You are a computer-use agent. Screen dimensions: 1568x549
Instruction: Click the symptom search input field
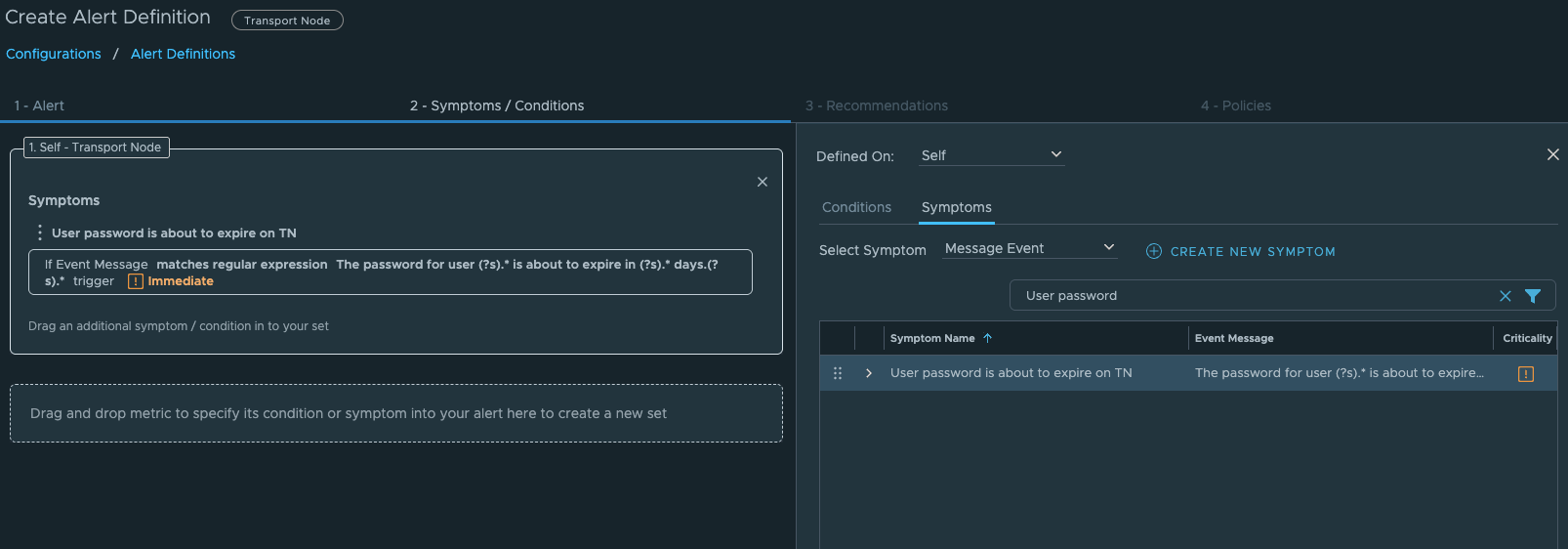1250,296
